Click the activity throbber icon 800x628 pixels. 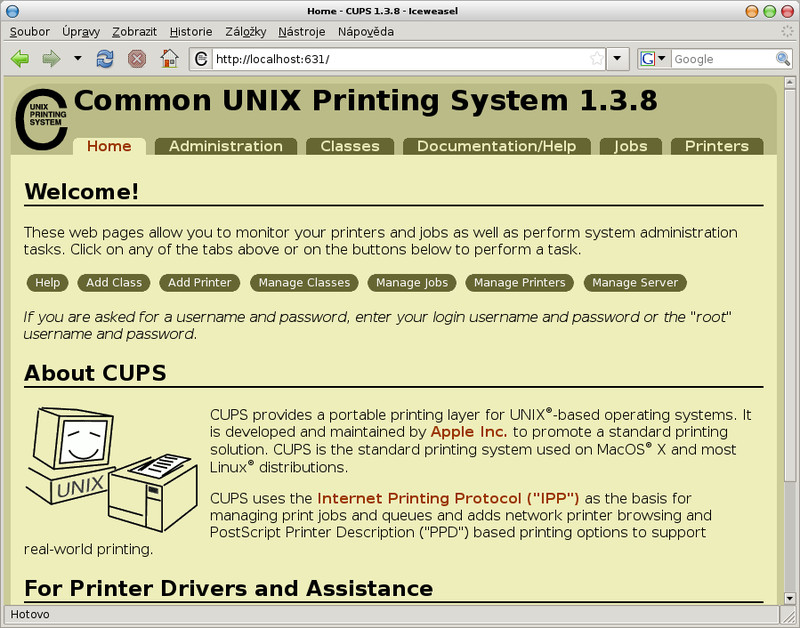point(787,32)
